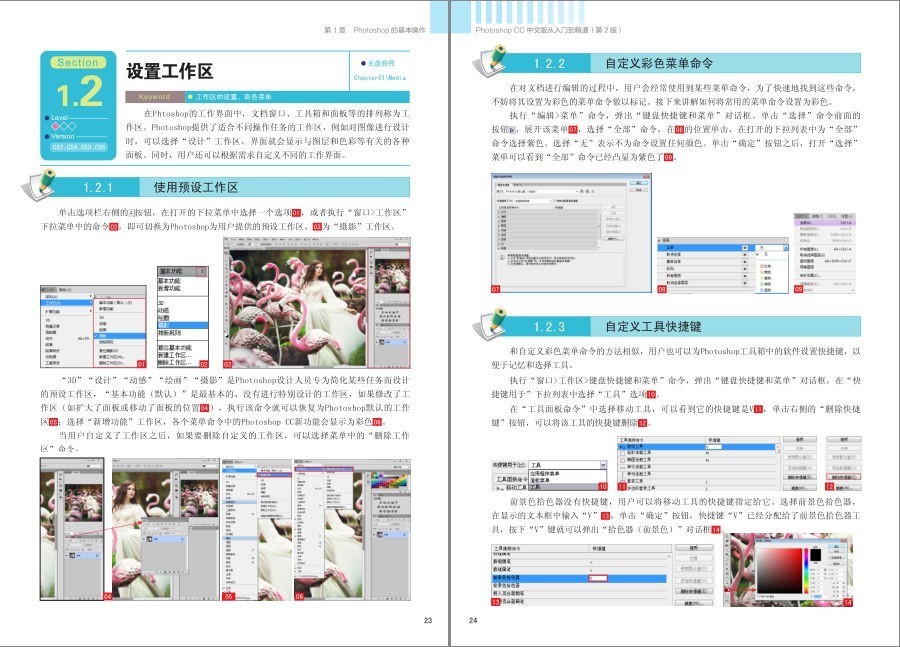
Task: Click the eye visibility icon in figure 08's first row
Action: [x=744, y=247]
